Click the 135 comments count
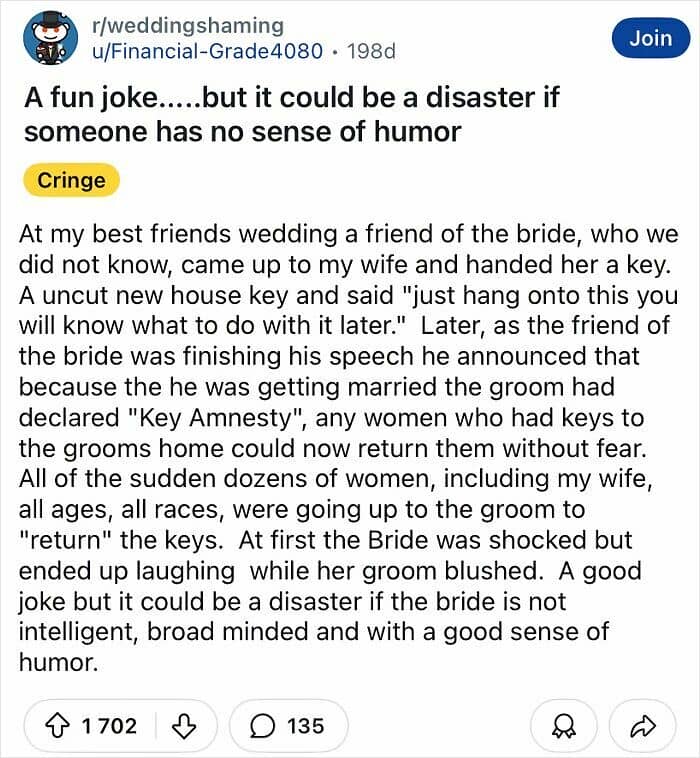Screen dimensions: 700x758 tap(306, 726)
